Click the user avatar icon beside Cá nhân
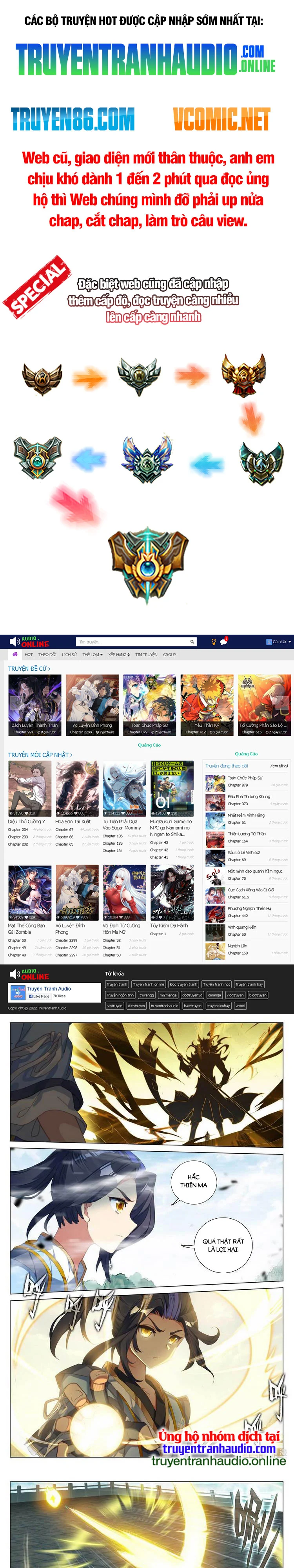Image resolution: width=294 pixels, height=1568 pixels. tap(269, 642)
